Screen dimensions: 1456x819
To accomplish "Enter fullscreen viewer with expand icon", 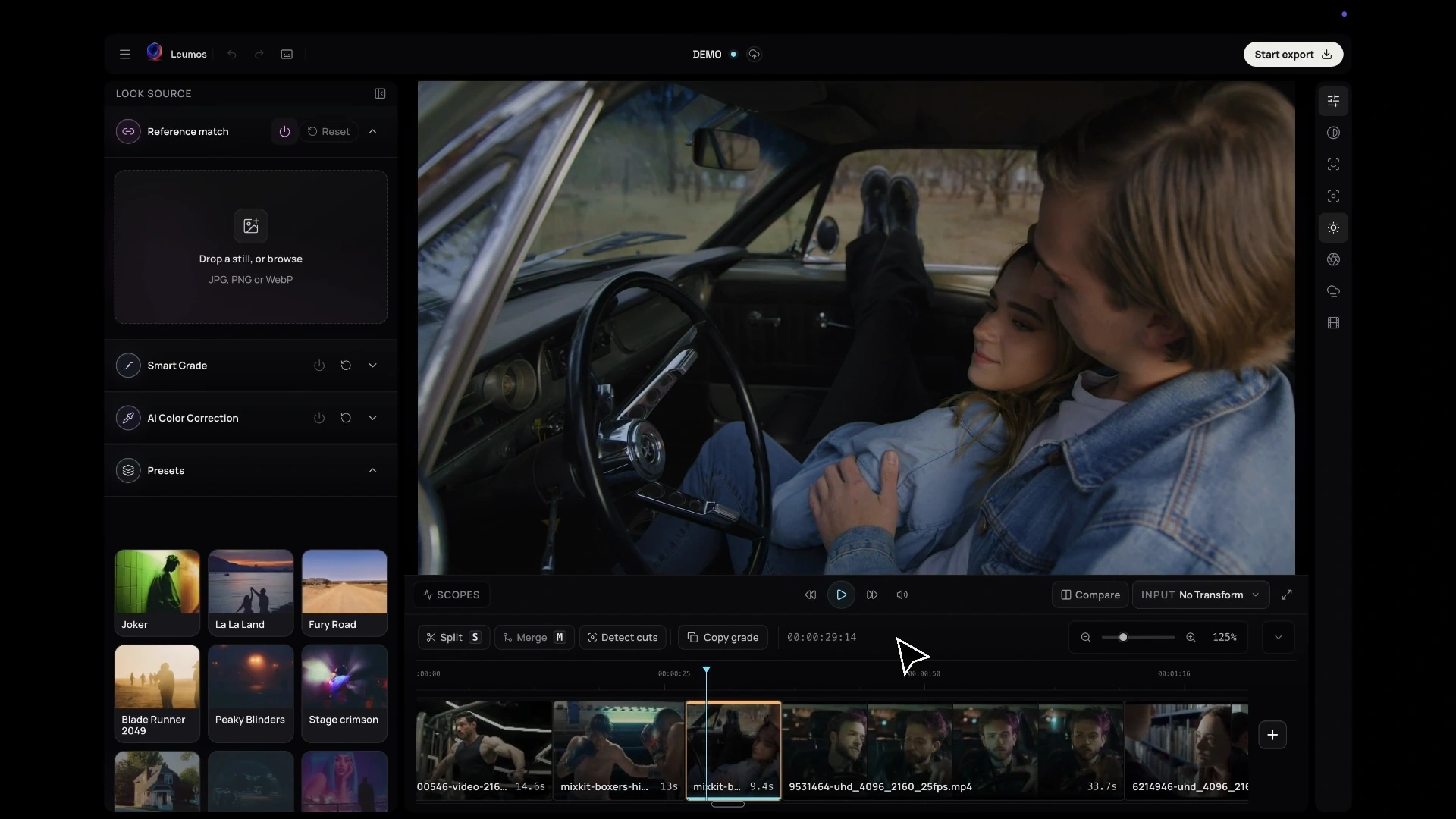I will pyautogui.click(x=1287, y=595).
